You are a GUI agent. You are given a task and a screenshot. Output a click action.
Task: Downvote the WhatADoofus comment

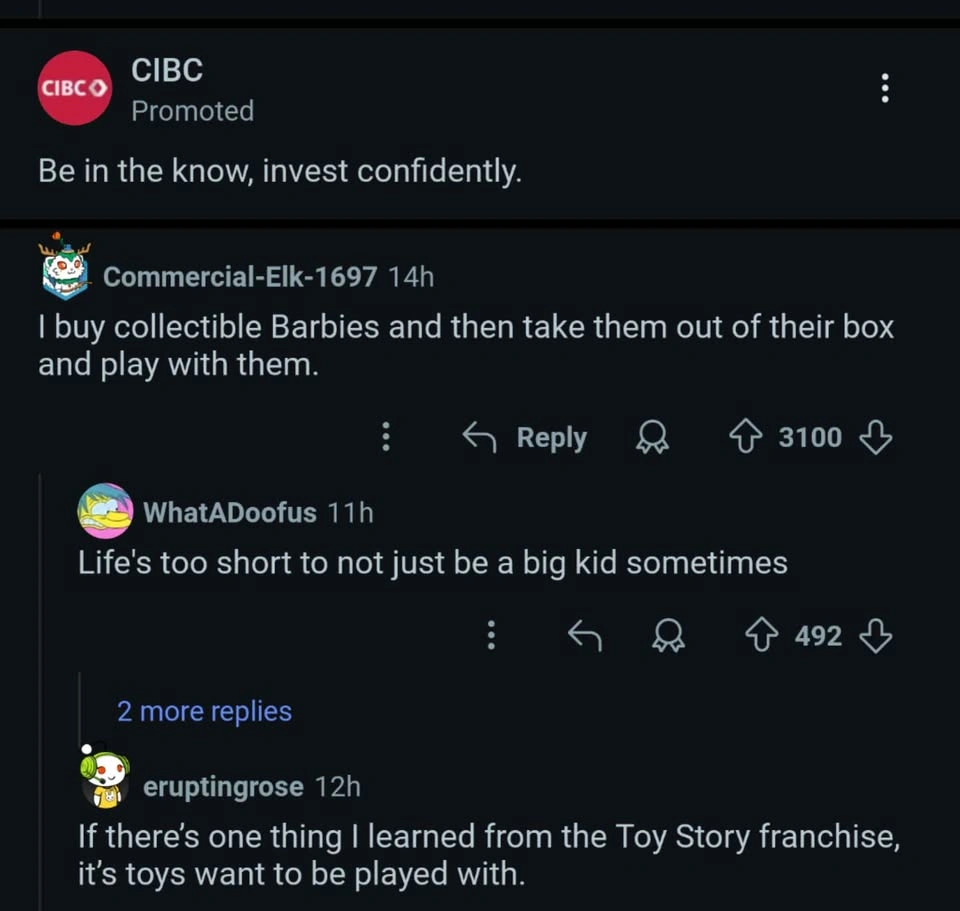coord(875,635)
